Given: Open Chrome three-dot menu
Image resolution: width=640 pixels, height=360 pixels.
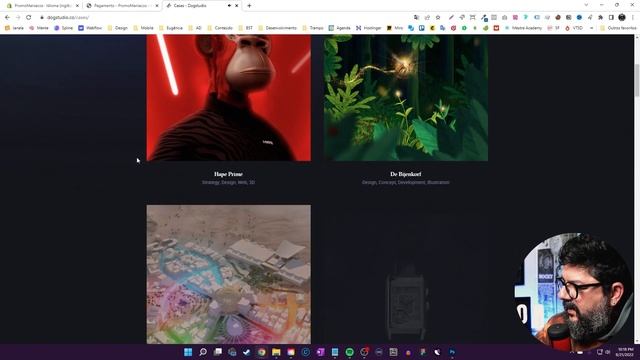Looking at the screenshot, I should click(x=633, y=18).
